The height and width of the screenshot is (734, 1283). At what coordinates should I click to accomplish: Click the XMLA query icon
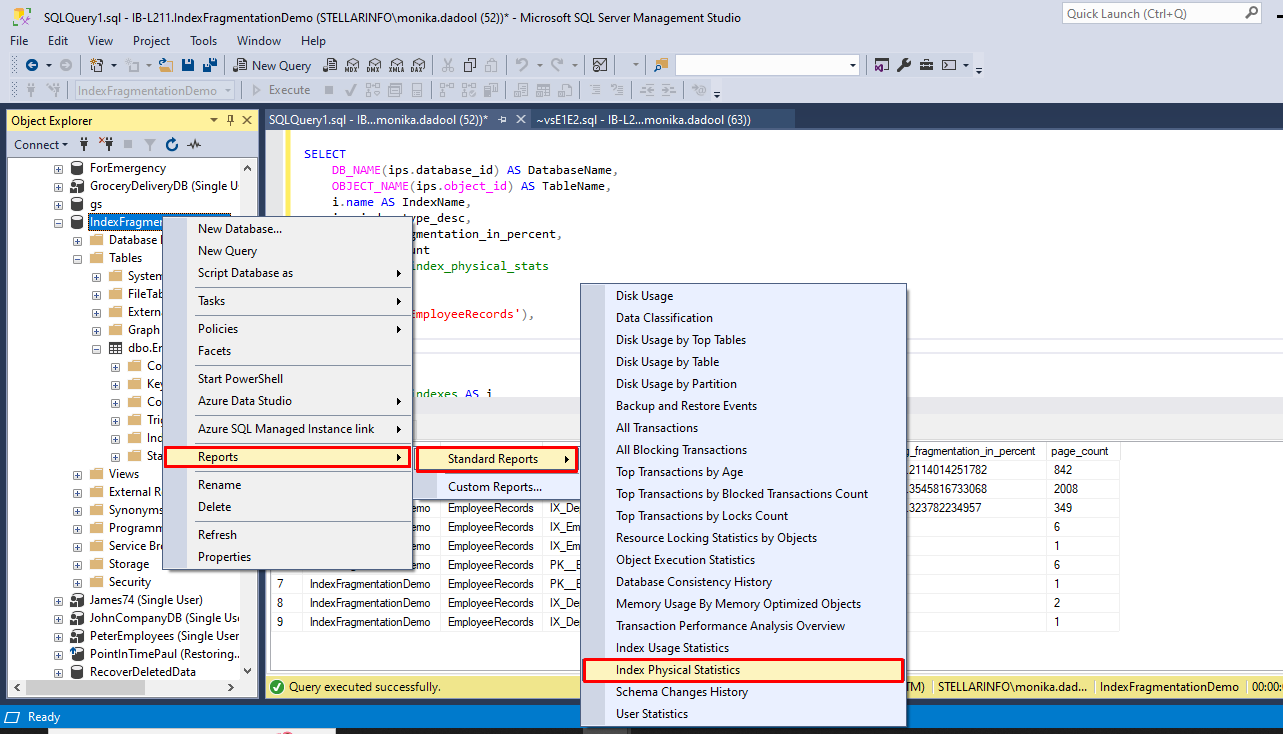[395, 65]
